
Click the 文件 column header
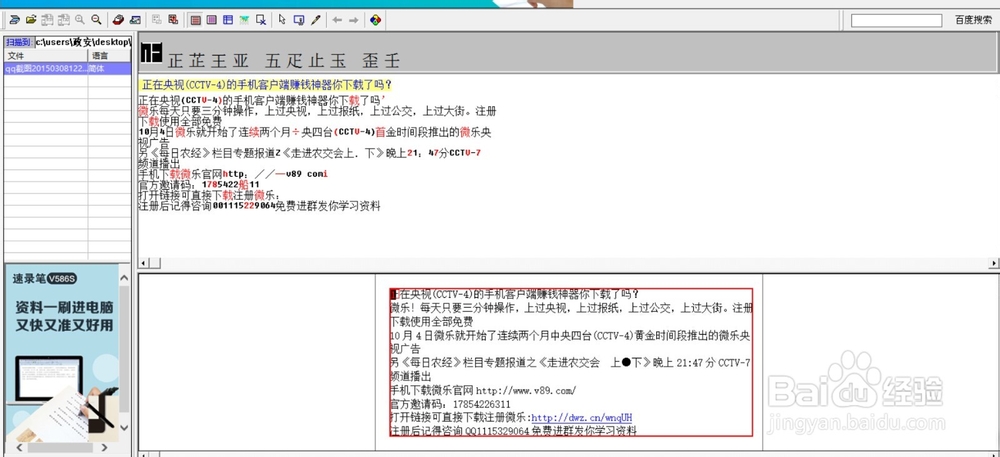[x=45, y=56]
